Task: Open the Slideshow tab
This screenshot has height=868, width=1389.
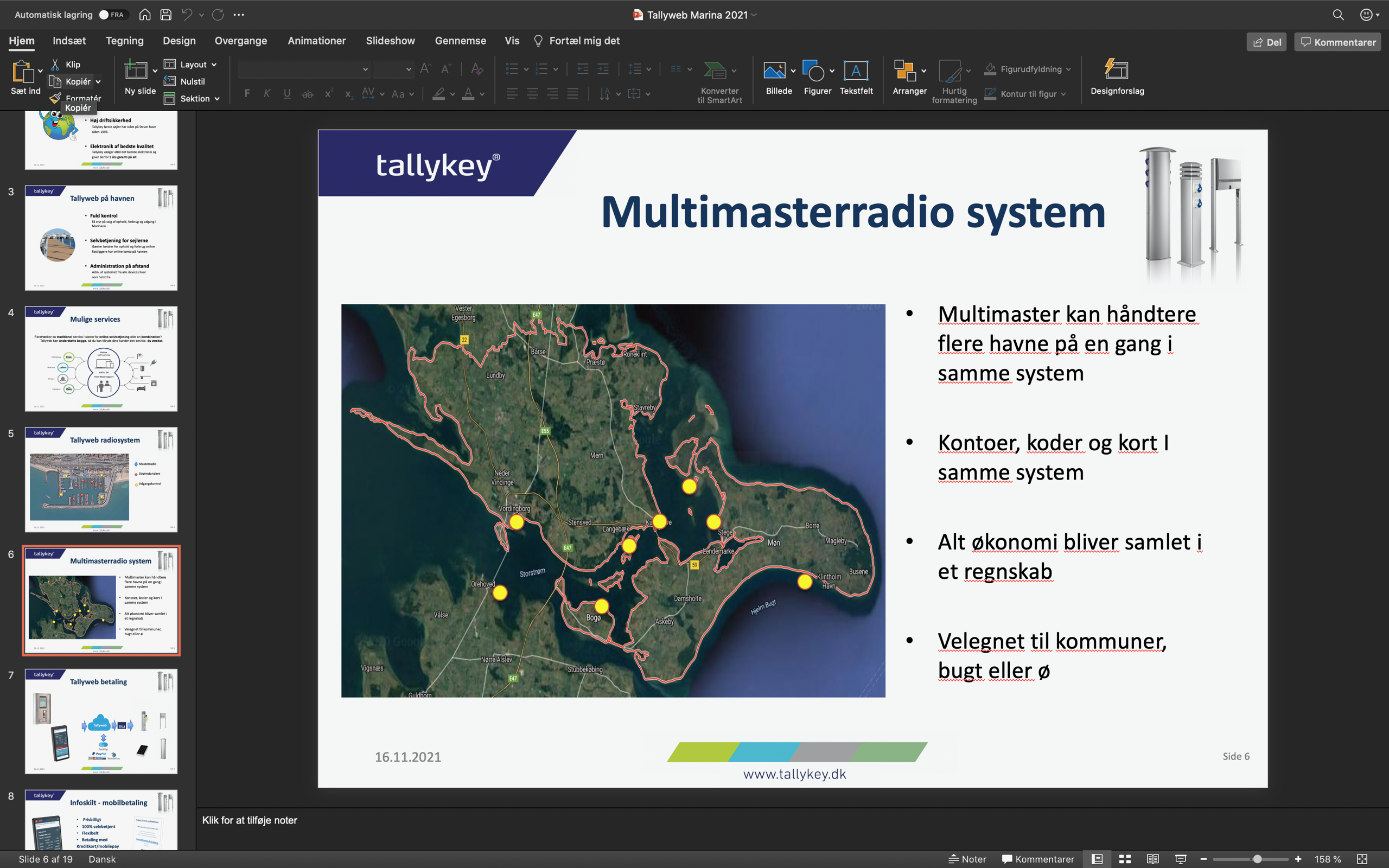Action: (x=390, y=41)
